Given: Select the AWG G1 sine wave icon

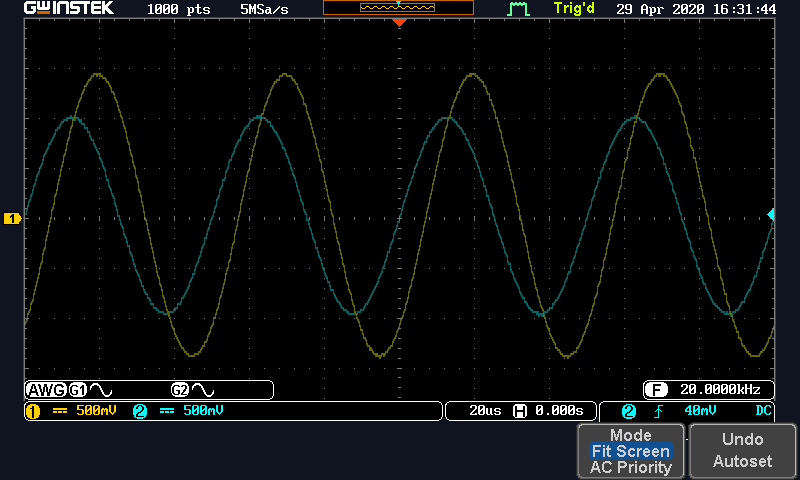Looking at the screenshot, I should [102, 390].
